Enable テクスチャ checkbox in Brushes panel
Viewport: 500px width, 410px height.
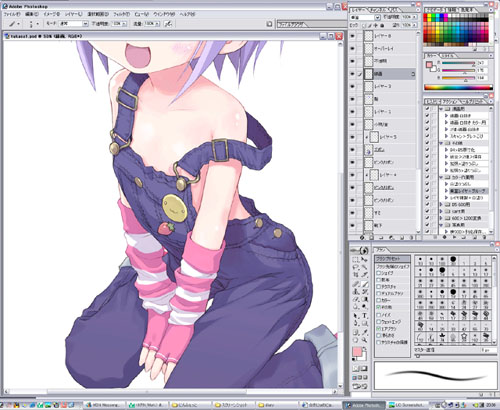click(379, 287)
